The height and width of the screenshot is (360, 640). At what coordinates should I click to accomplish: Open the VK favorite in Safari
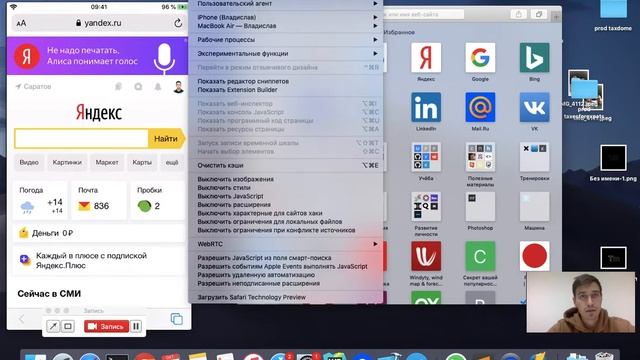coord(534,107)
